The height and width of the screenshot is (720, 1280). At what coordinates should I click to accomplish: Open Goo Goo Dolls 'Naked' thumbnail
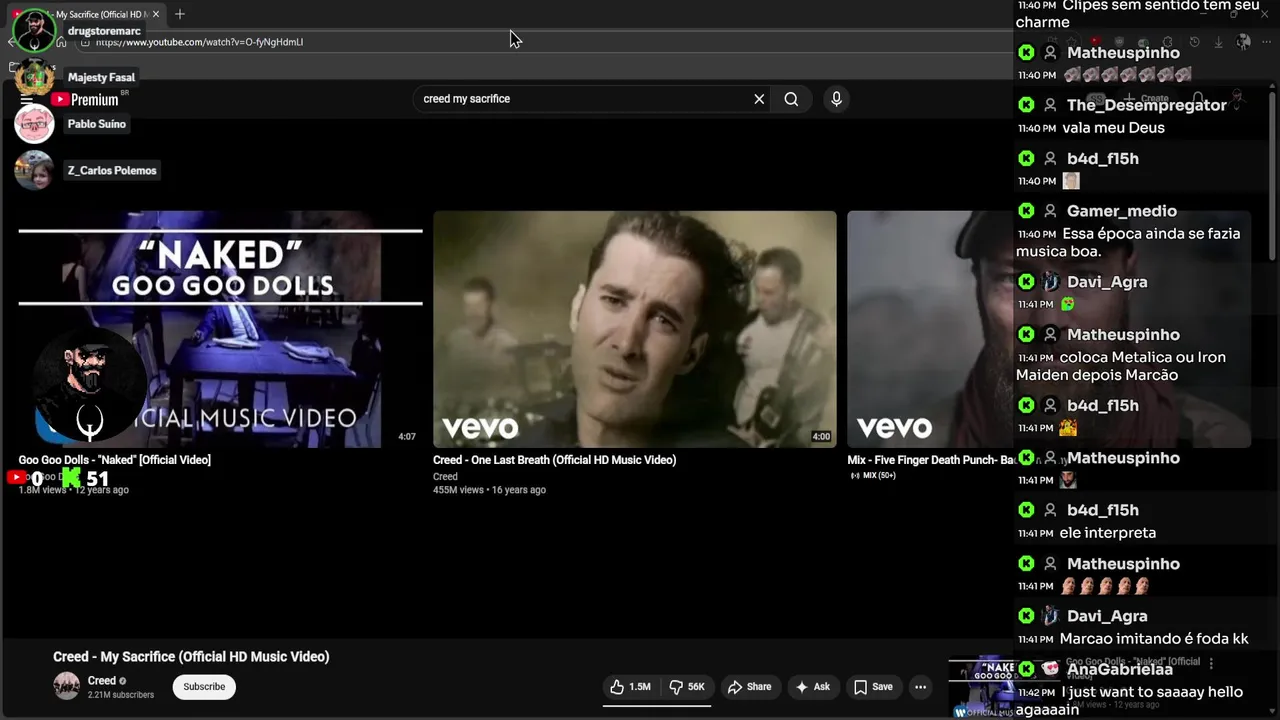point(220,329)
